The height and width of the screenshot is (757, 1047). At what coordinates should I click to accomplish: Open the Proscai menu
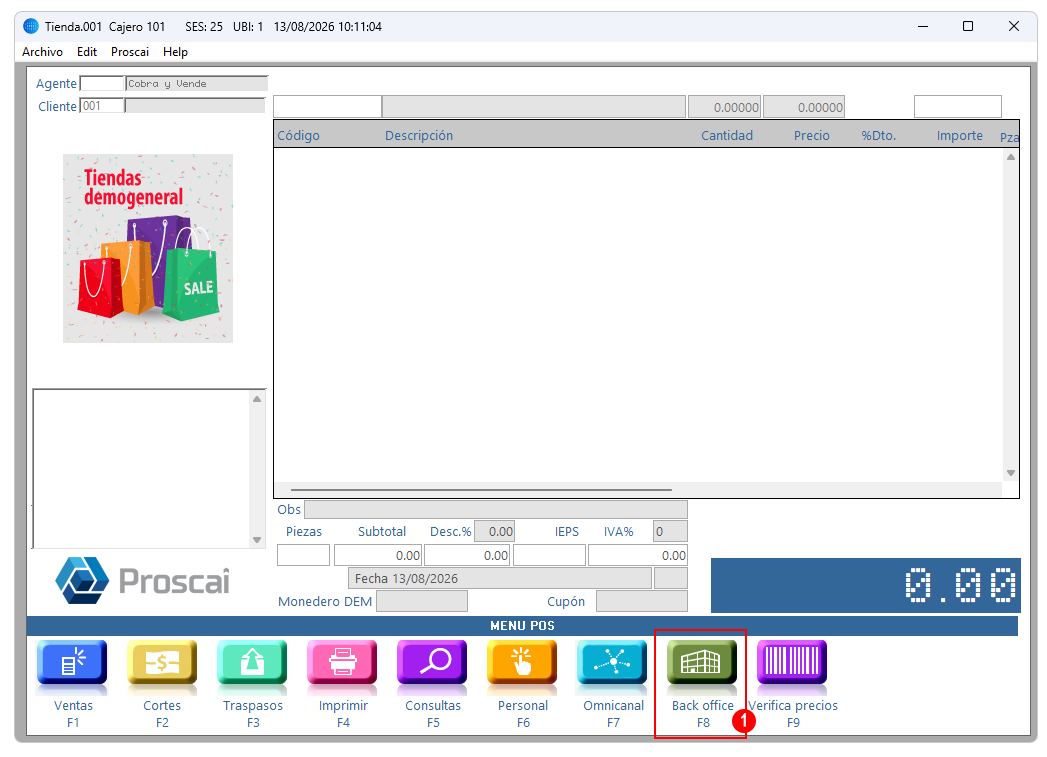130,52
